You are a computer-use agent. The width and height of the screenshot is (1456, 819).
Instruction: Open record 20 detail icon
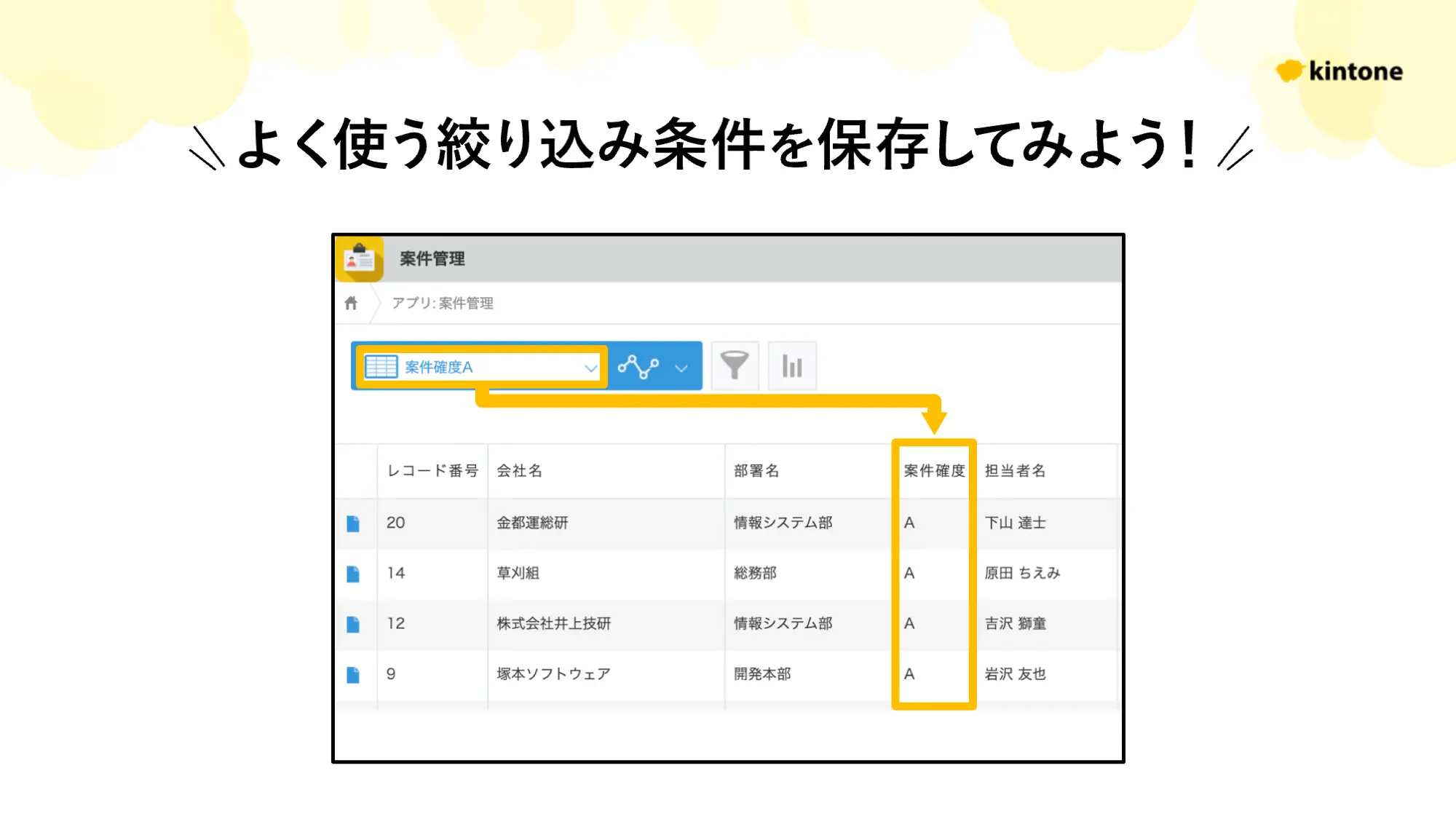[x=353, y=523]
